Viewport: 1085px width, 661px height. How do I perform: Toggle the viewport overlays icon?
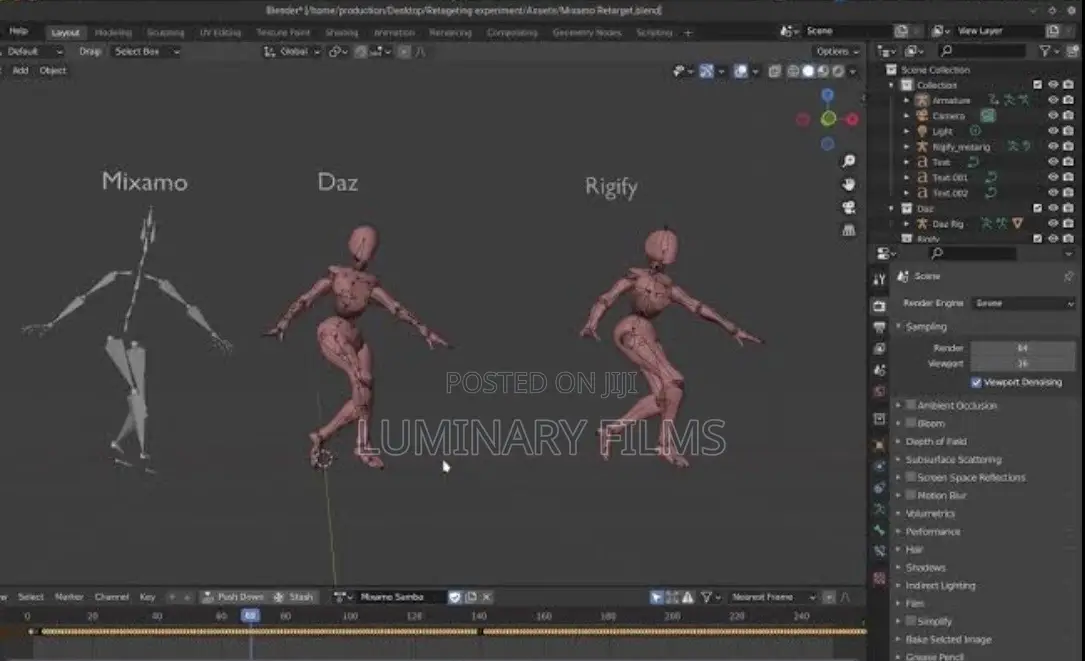pyautogui.click(x=740, y=71)
